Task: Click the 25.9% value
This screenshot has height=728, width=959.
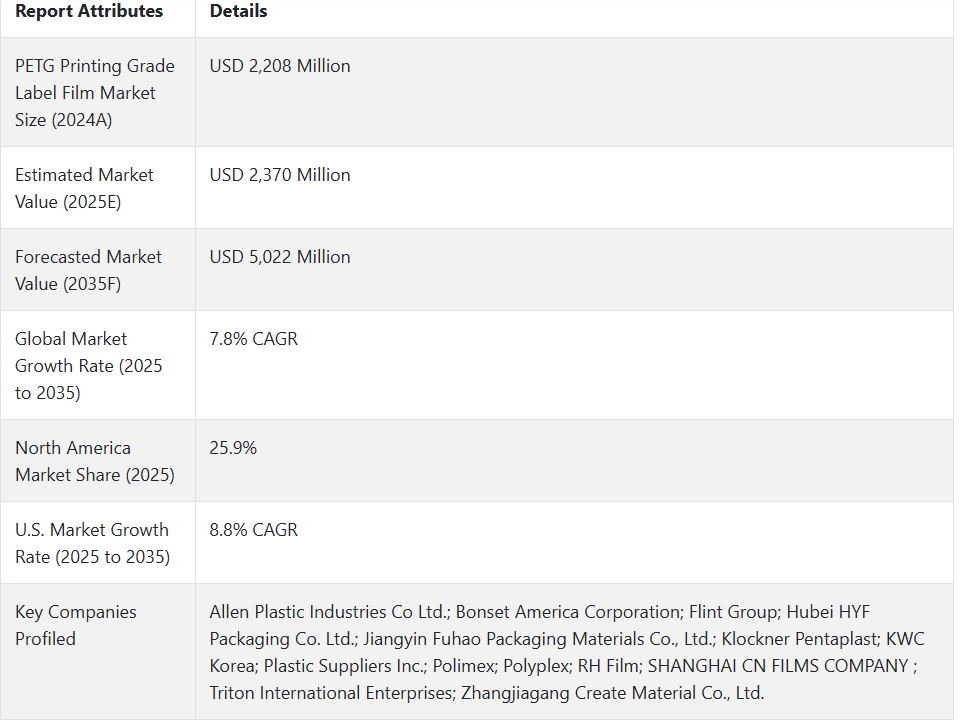Action: pyautogui.click(x=233, y=448)
